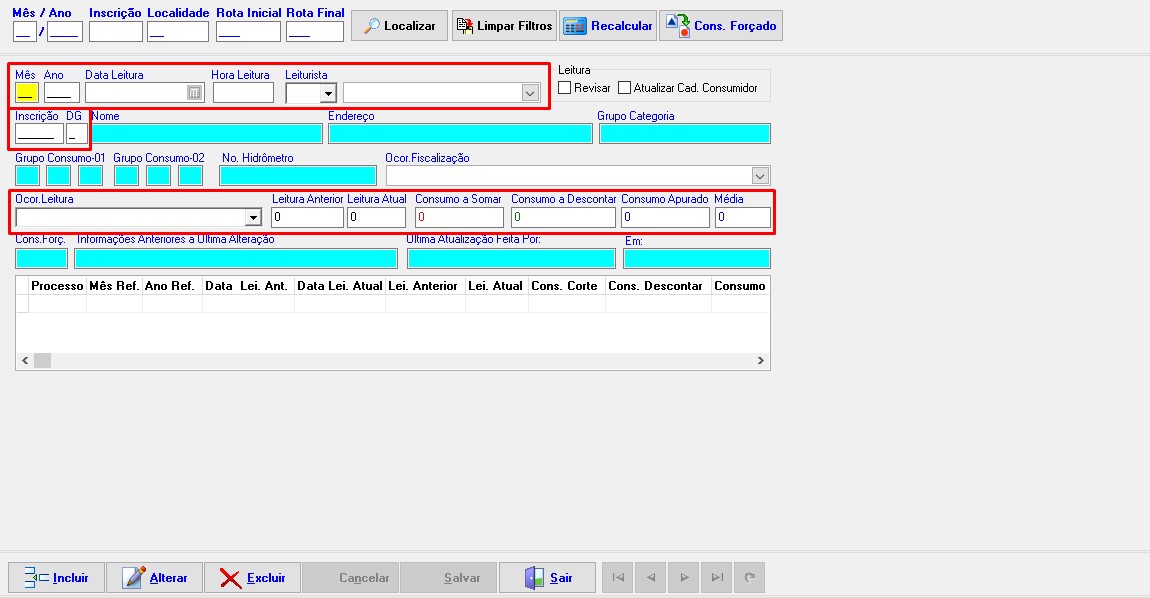This screenshot has height=598, width=1150.
Task: Open the Data Leitura calendar picker
Action: click(x=195, y=93)
